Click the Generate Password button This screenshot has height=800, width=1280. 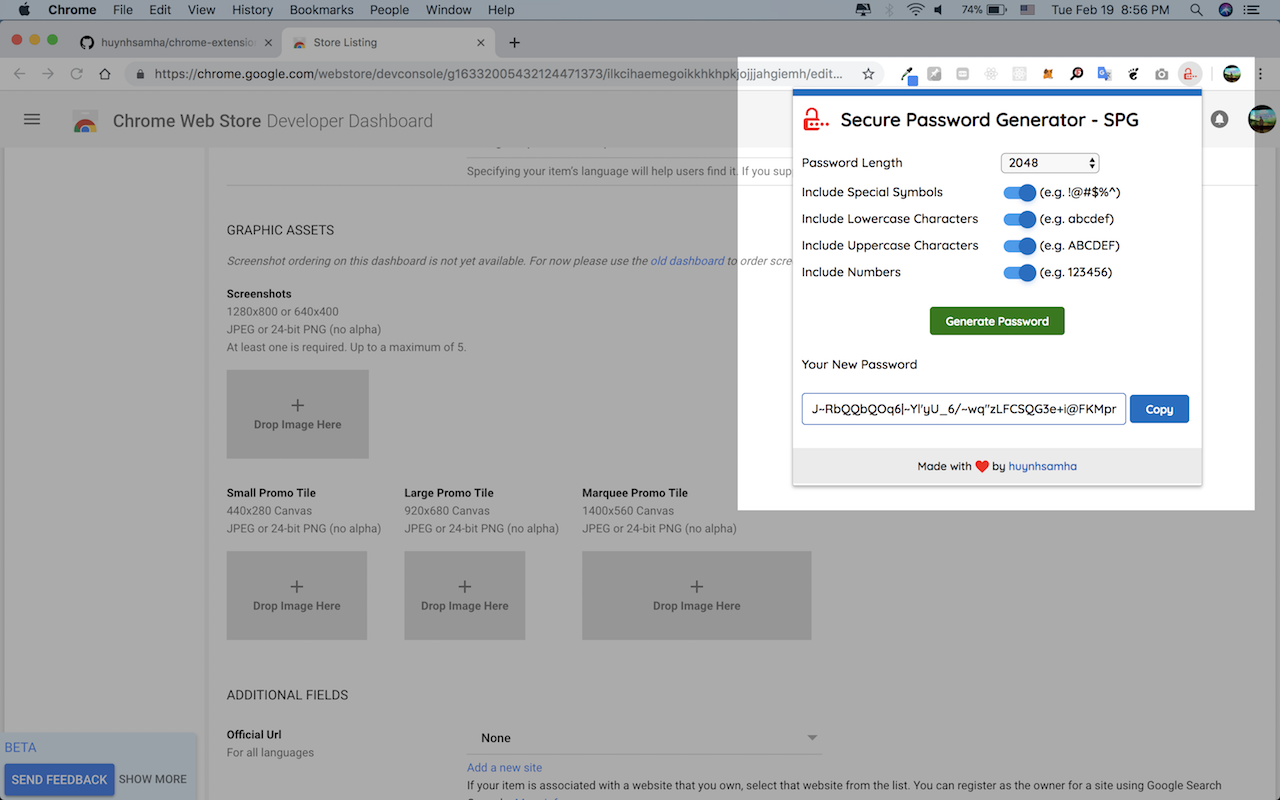[997, 321]
